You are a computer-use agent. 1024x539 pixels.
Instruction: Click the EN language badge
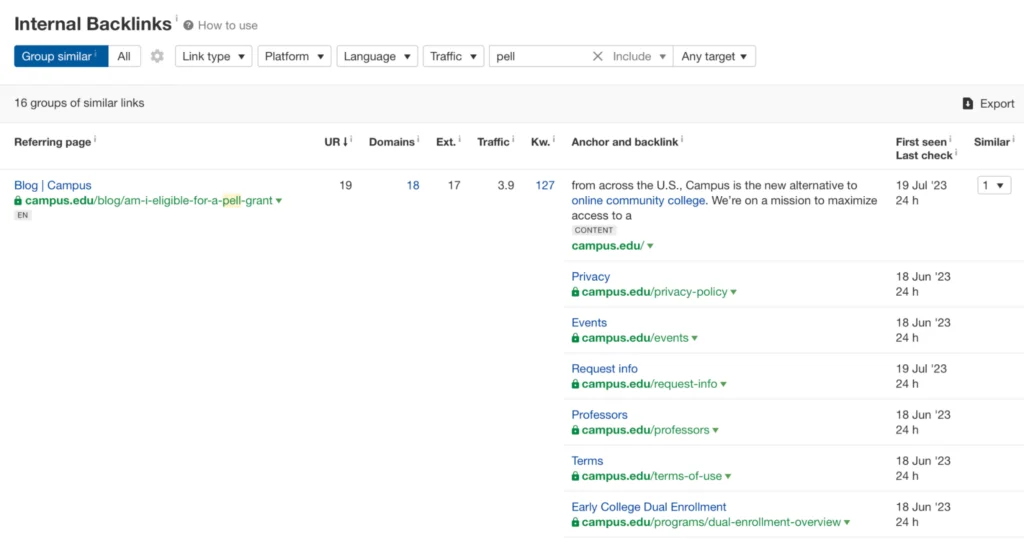click(x=23, y=216)
